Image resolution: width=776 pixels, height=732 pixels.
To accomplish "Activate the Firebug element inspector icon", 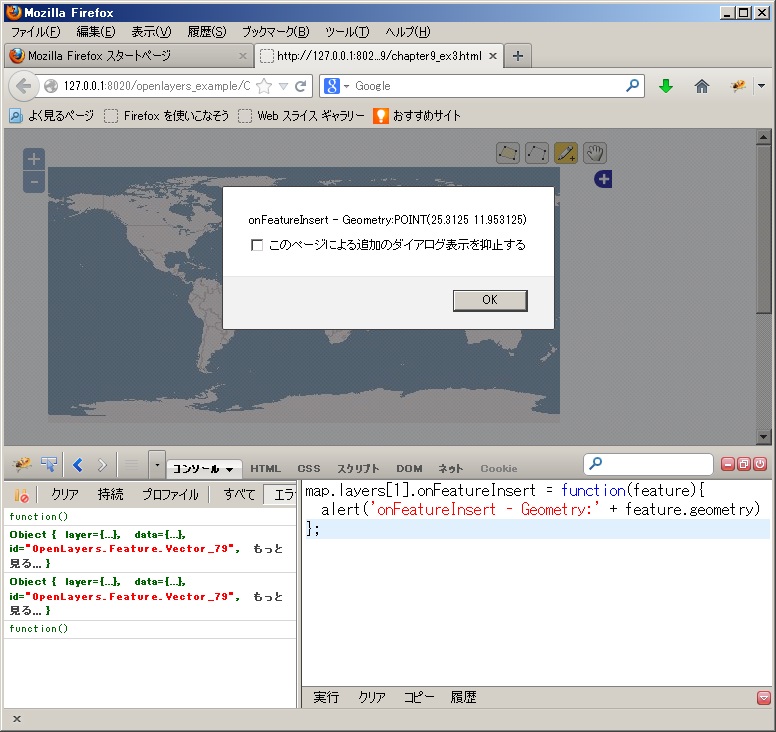I will 49,465.
